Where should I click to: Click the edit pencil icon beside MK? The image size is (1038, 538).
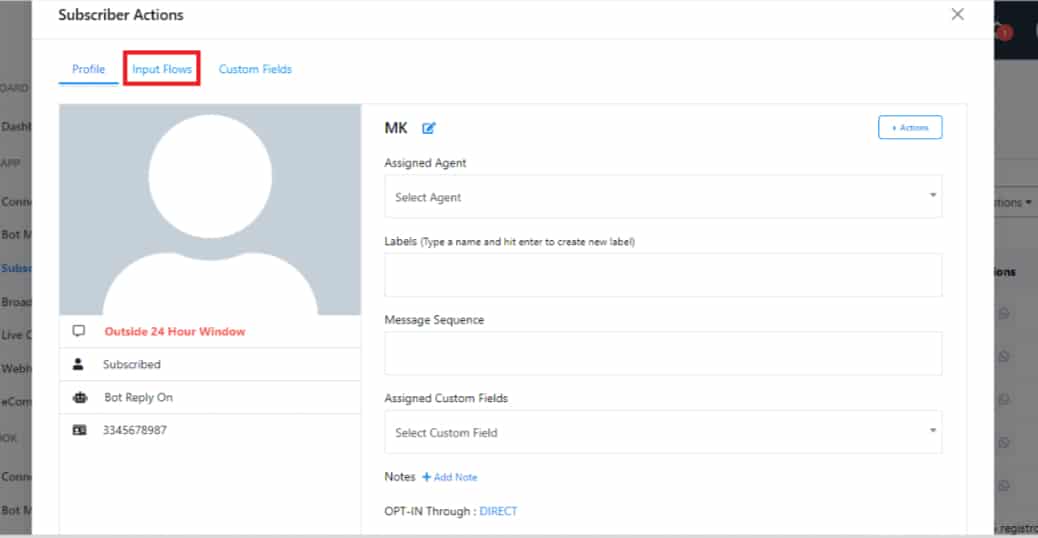click(x=429, y=128)
